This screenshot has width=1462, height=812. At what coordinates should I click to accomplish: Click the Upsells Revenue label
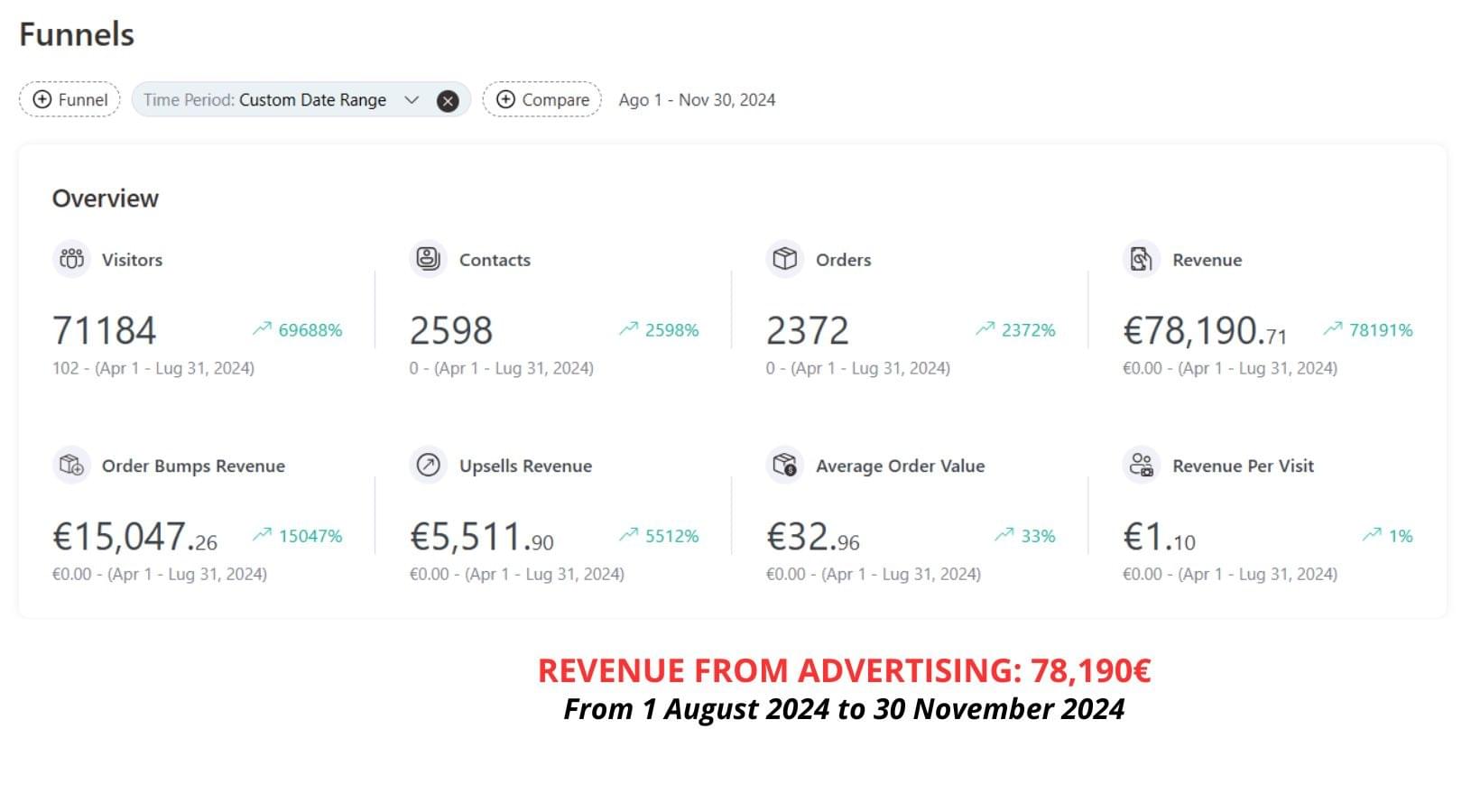(x=526, y=466)
